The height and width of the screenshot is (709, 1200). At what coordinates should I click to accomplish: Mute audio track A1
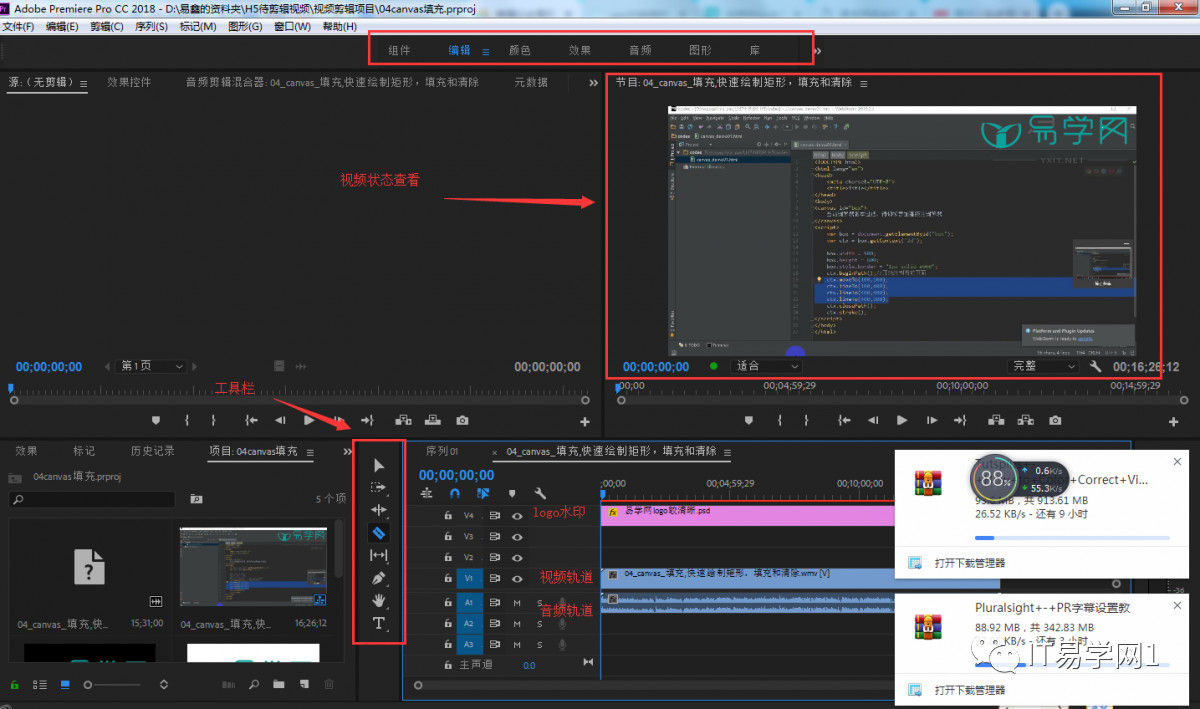click(x=517, y=602)
